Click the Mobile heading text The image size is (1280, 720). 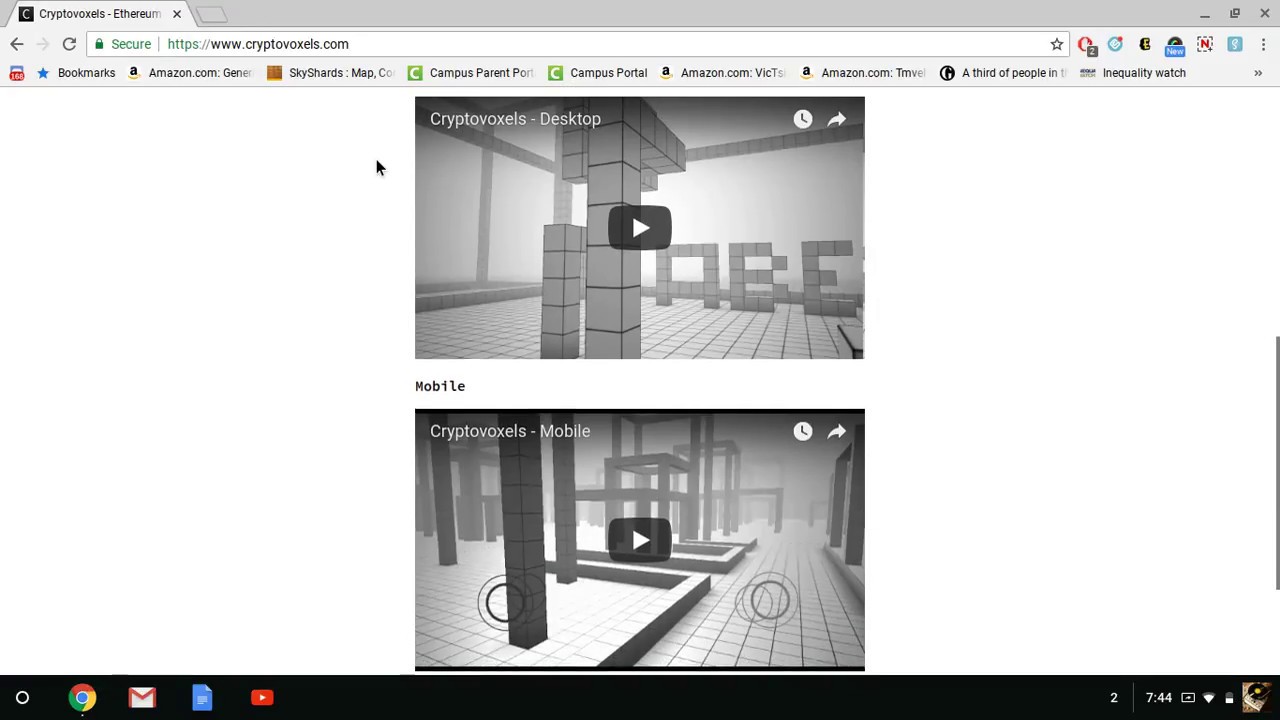(440, 386)
